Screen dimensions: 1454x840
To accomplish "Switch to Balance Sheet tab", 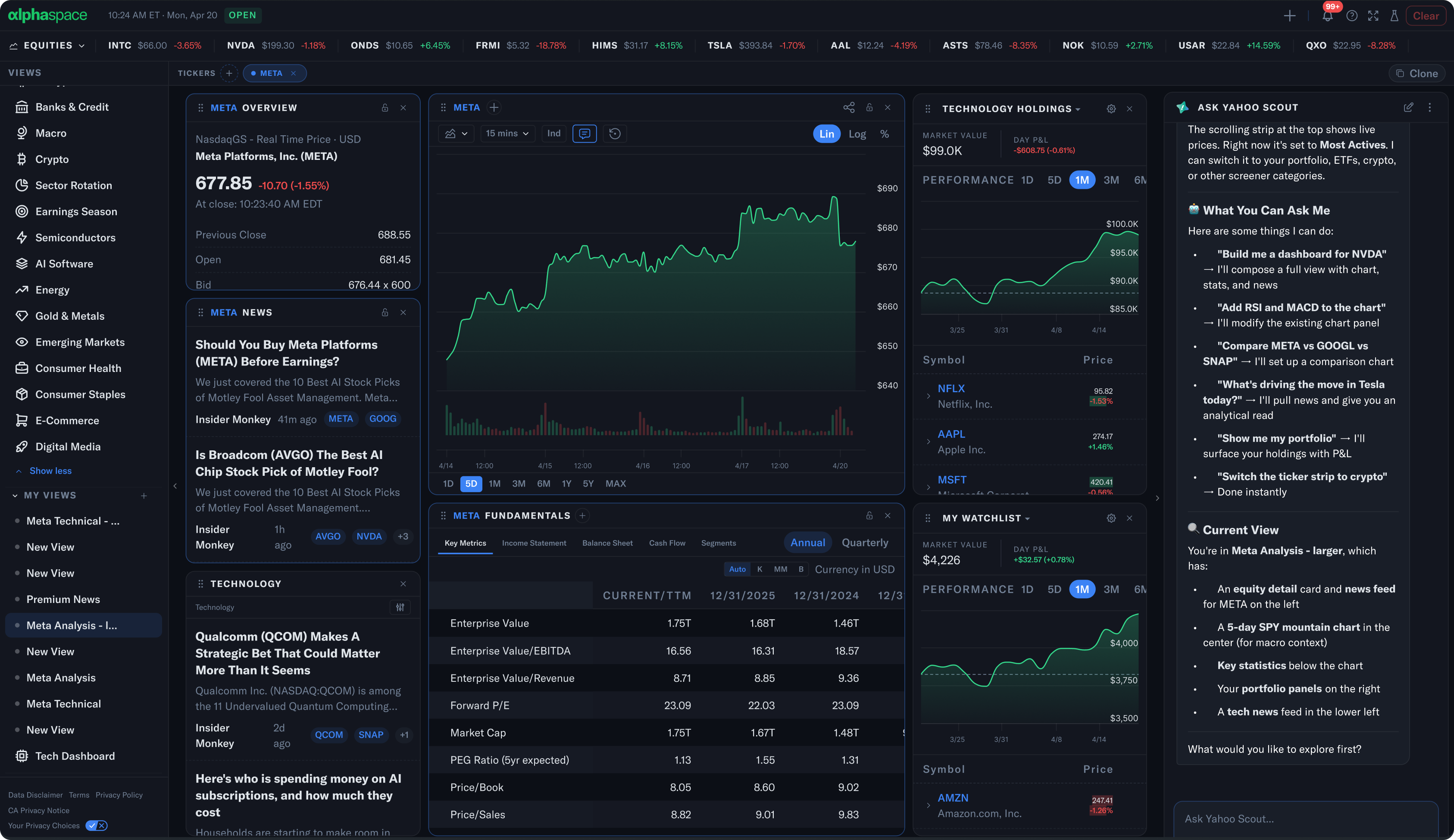I will coord(607,543).
